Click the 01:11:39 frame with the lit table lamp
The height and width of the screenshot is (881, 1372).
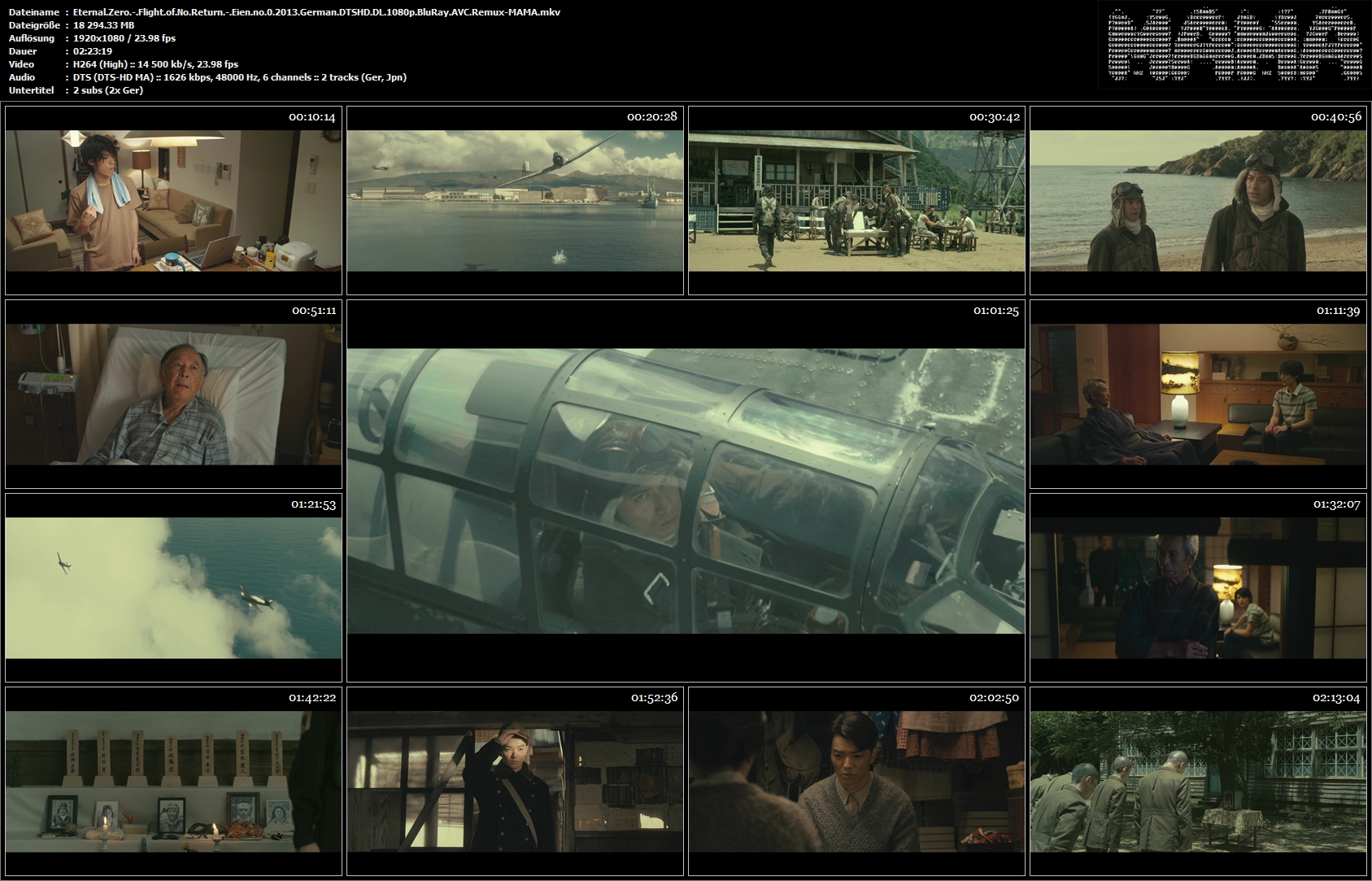1198,395
